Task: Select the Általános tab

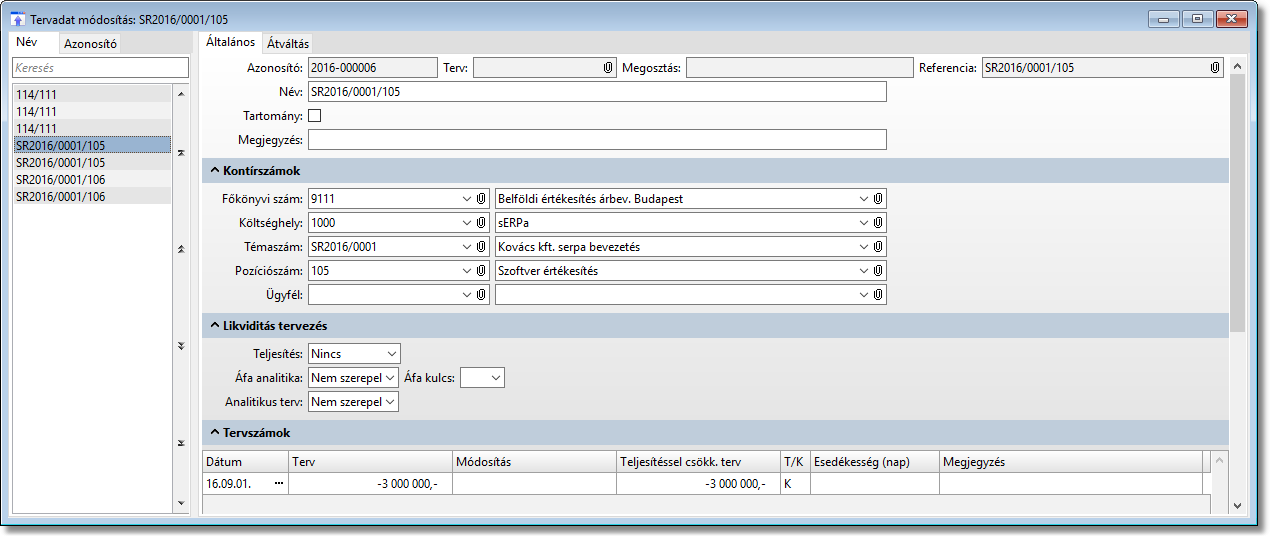Action: point(230,42)
